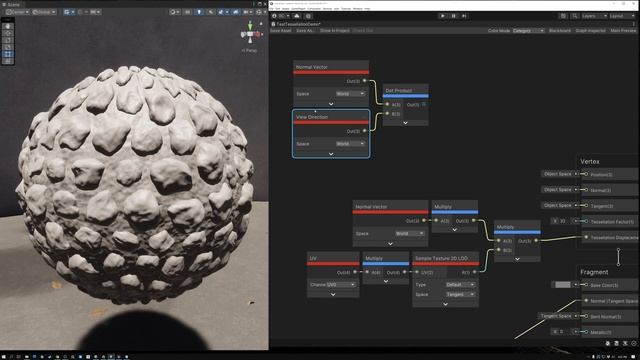
Task: Open the scene camera settings dropdown
Action: 247,12
